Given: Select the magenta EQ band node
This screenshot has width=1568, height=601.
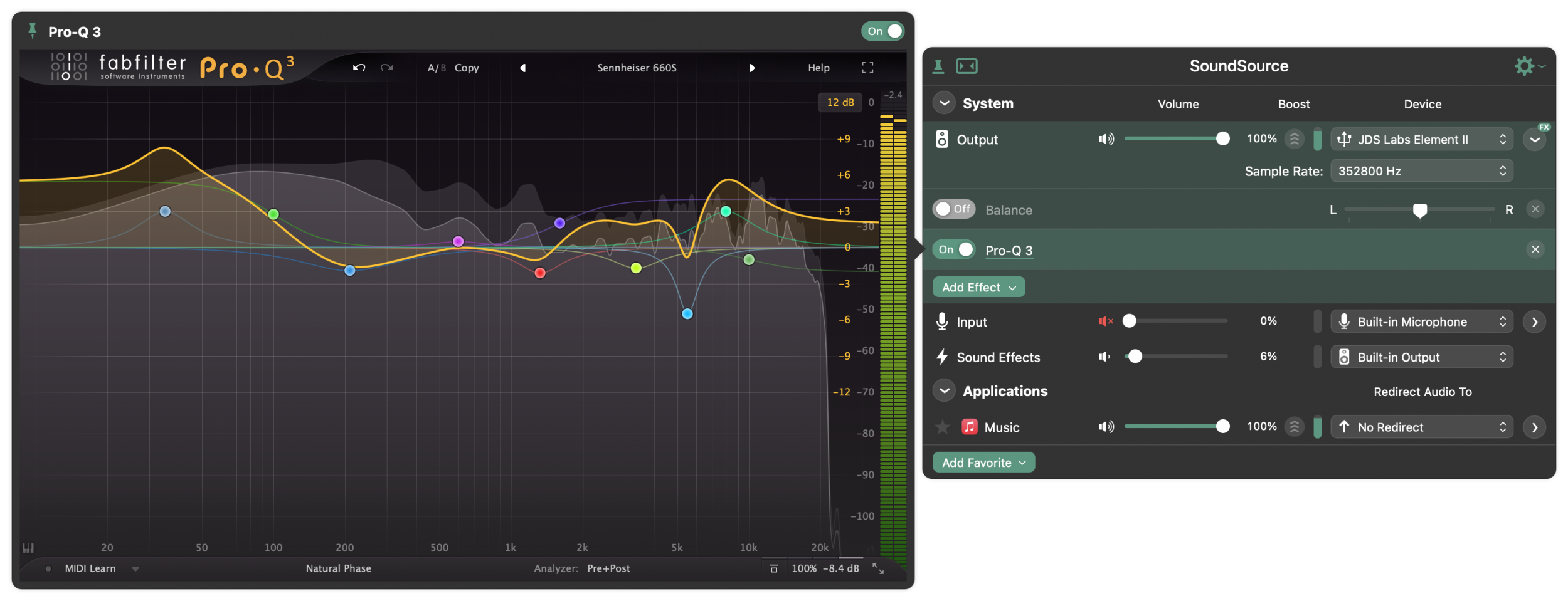Looking at the screenshot, I should pyautogui.click(x=458, y=241).
